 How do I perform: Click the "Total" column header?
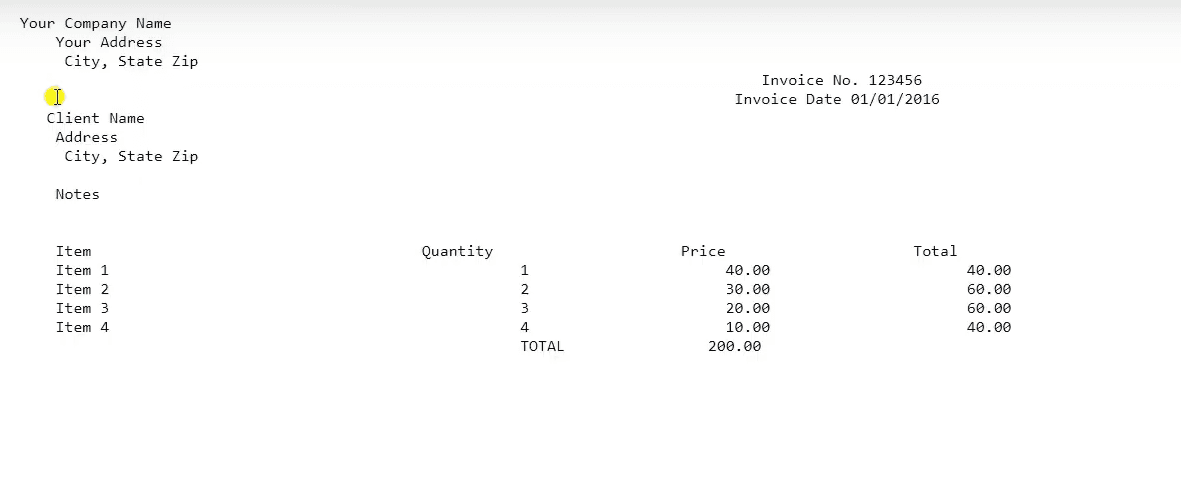coord(935,251)
